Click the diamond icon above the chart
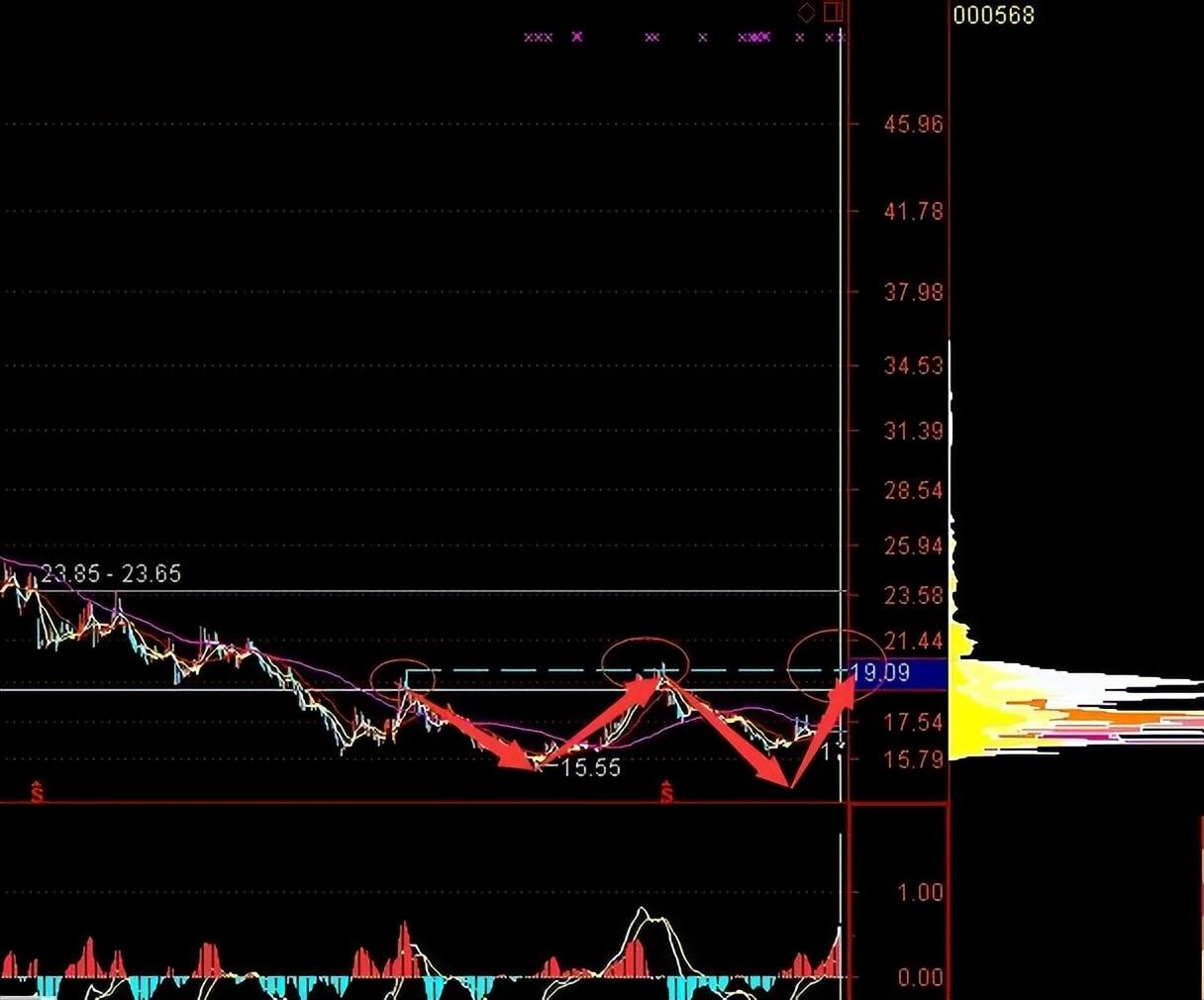 (806, 13)
